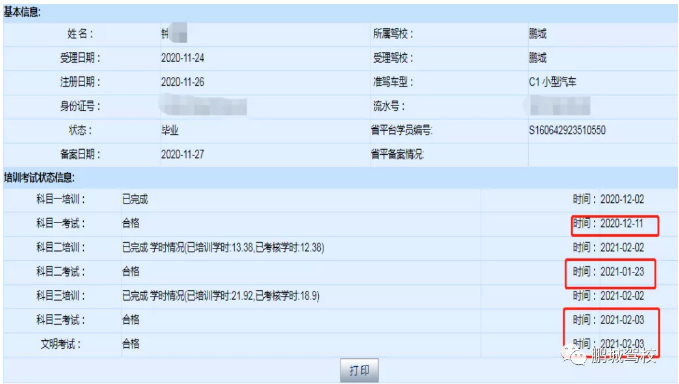
Task: Click the 文明考试 result 合格
Action: [x=130, y=344]
